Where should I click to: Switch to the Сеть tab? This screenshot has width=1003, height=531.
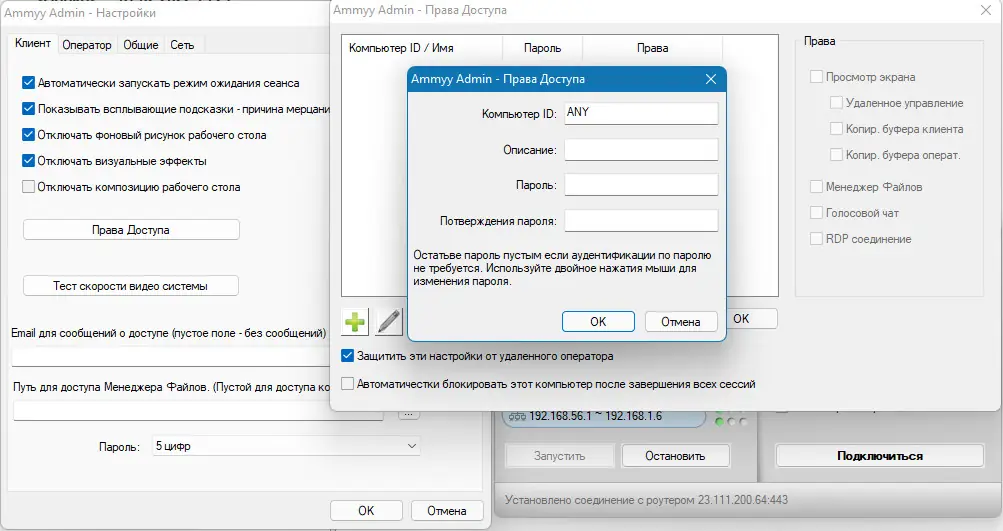182,45
